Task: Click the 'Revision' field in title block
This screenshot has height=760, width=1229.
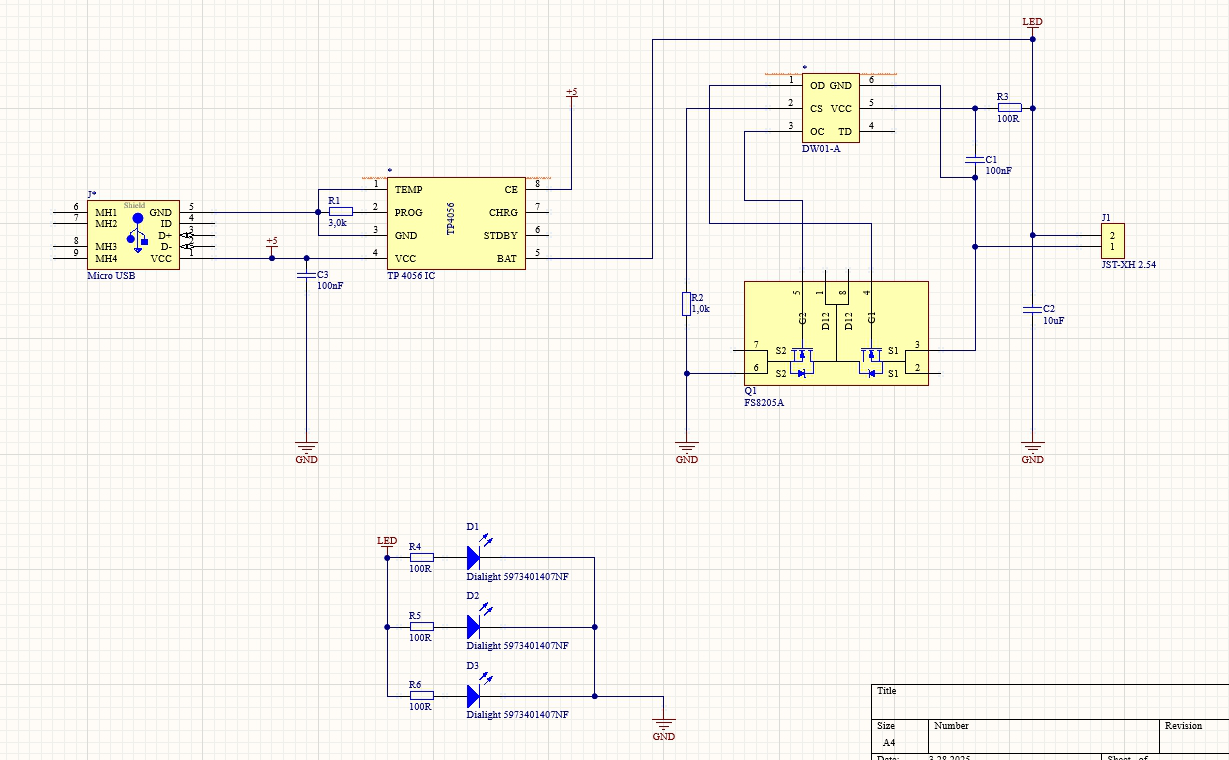Action: (1184, 726)
